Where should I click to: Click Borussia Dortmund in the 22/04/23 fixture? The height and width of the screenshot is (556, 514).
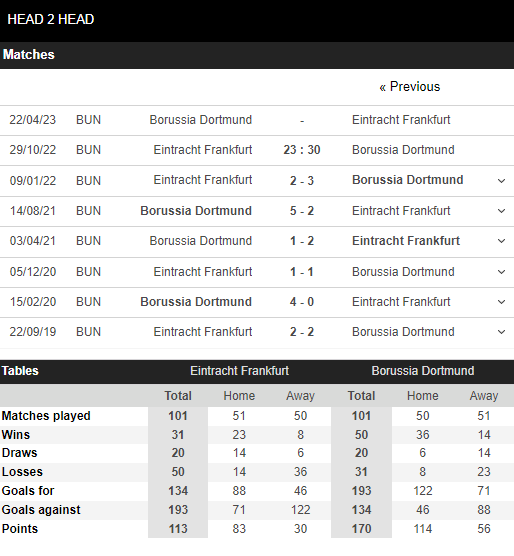(x=201, y=120)
